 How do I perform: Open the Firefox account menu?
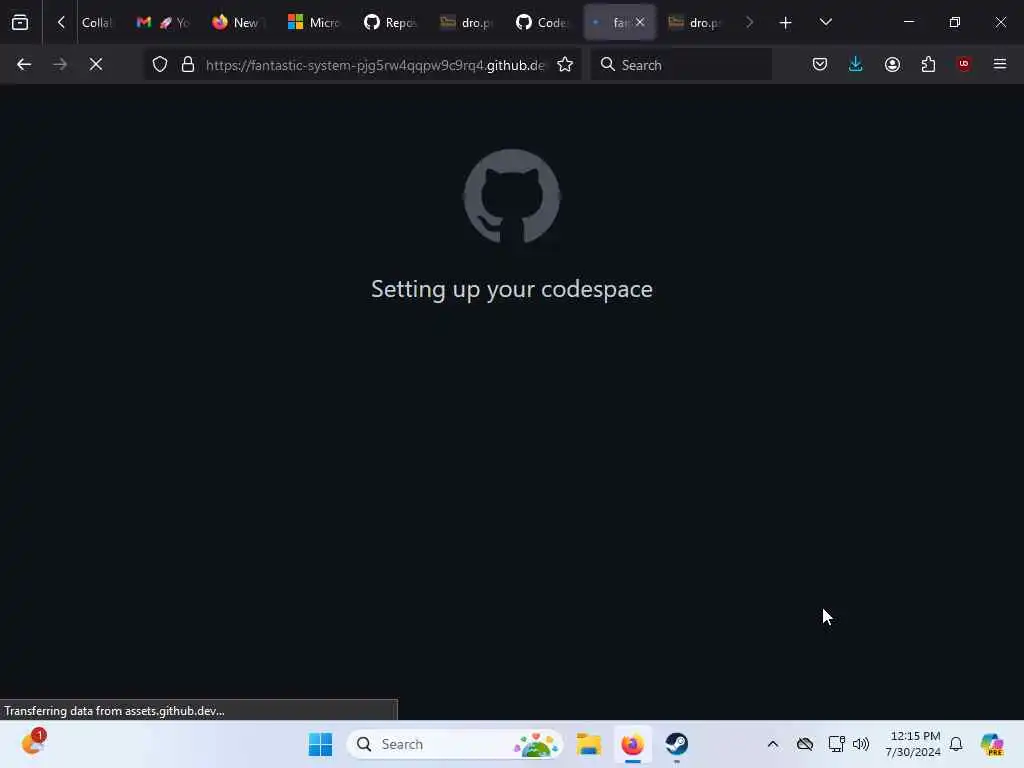tap(892, 65)
